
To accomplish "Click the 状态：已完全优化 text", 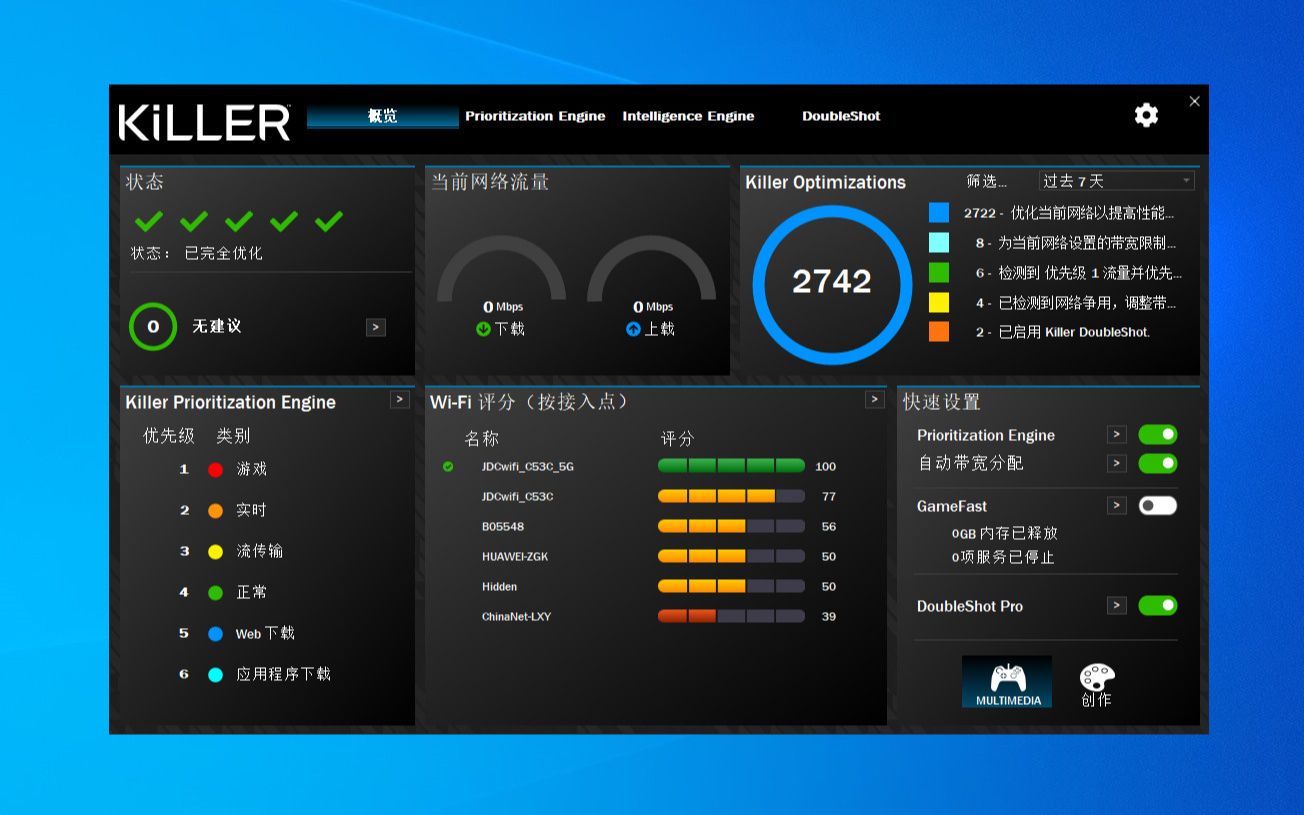I will 196,253.
